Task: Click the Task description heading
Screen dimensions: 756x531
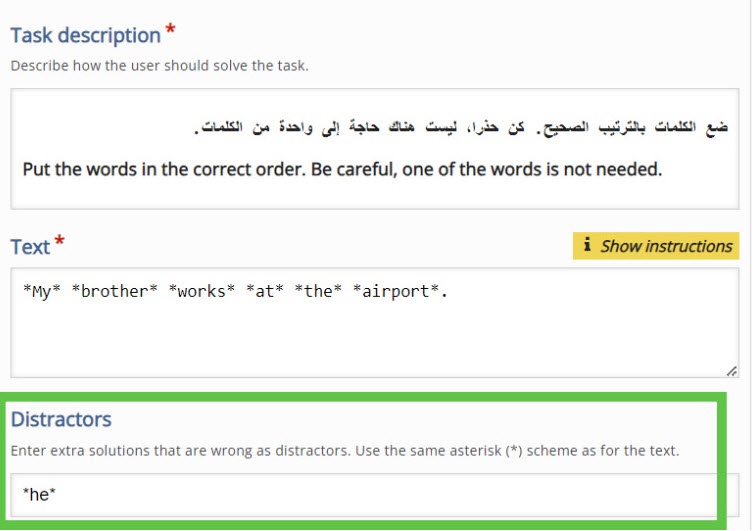Action: point(85,35)
